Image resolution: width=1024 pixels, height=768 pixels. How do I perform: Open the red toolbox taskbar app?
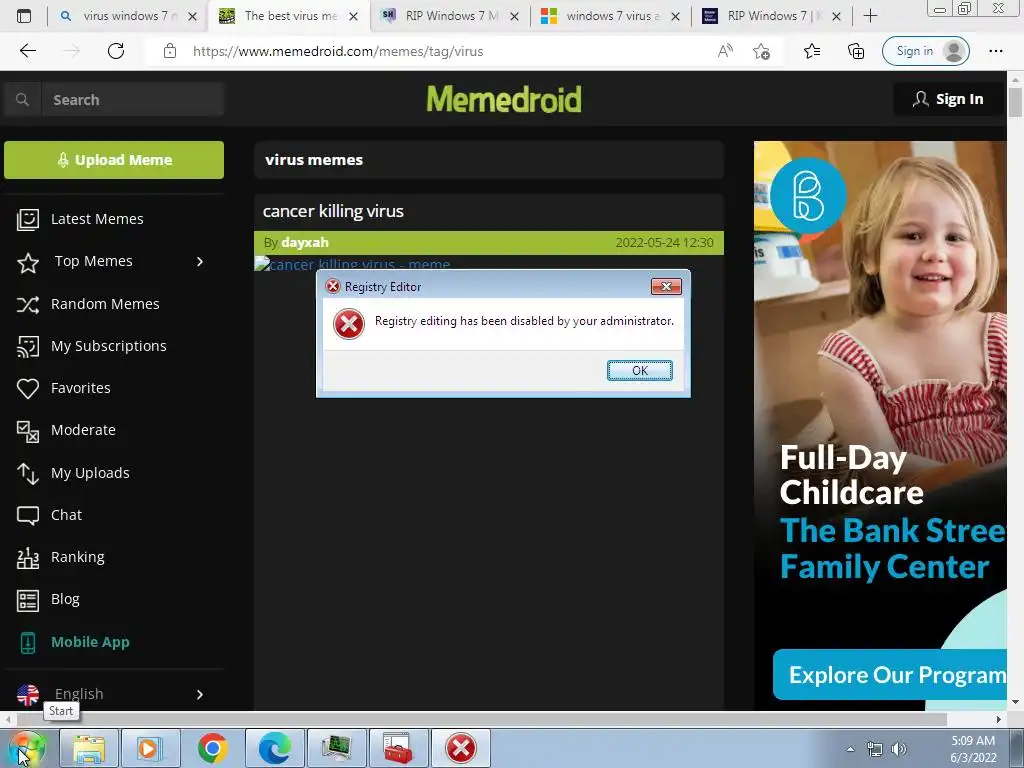pyautogui.click(x=398, y=748)
